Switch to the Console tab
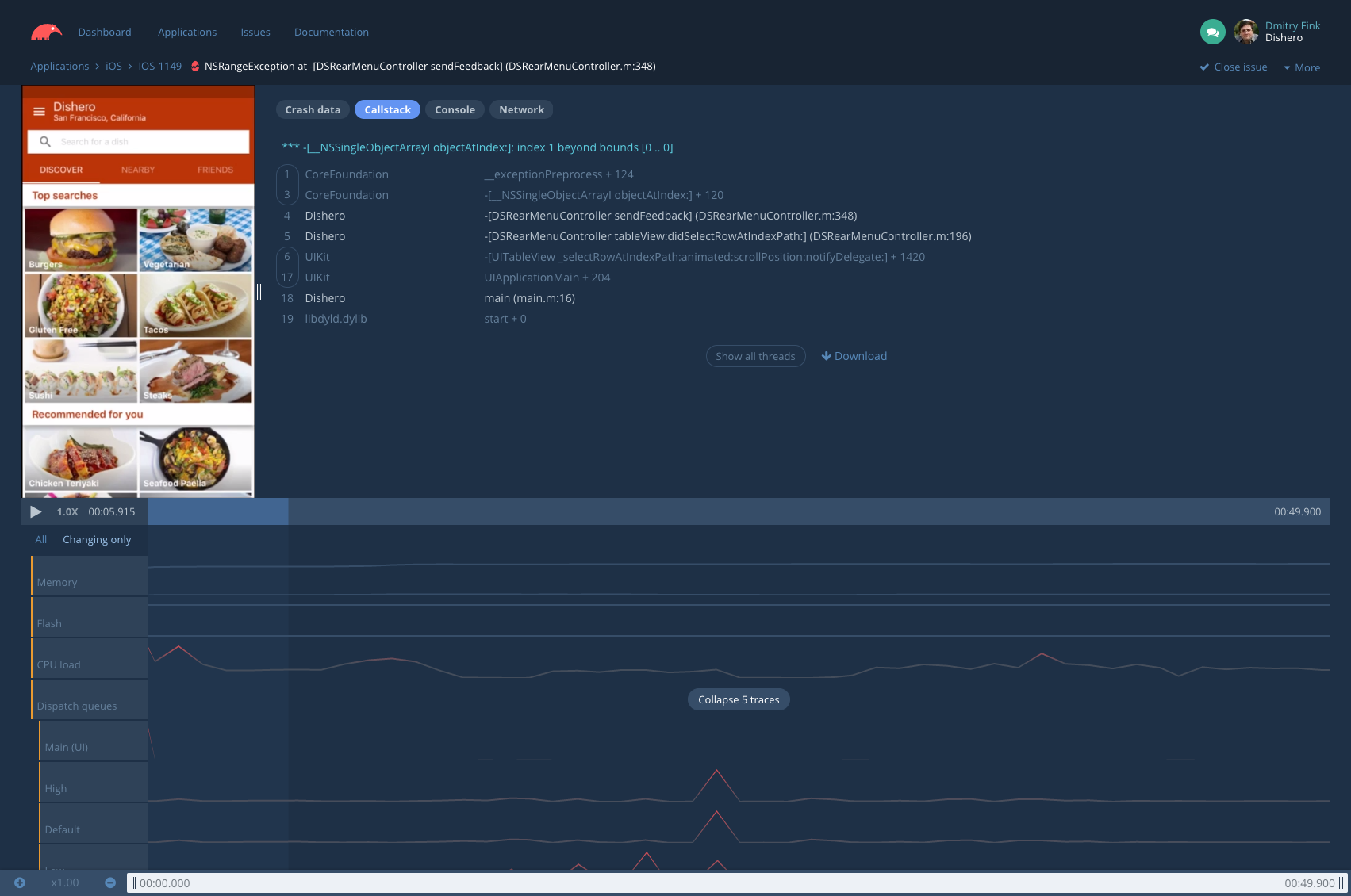The image size is (1351, 896). 455,109
